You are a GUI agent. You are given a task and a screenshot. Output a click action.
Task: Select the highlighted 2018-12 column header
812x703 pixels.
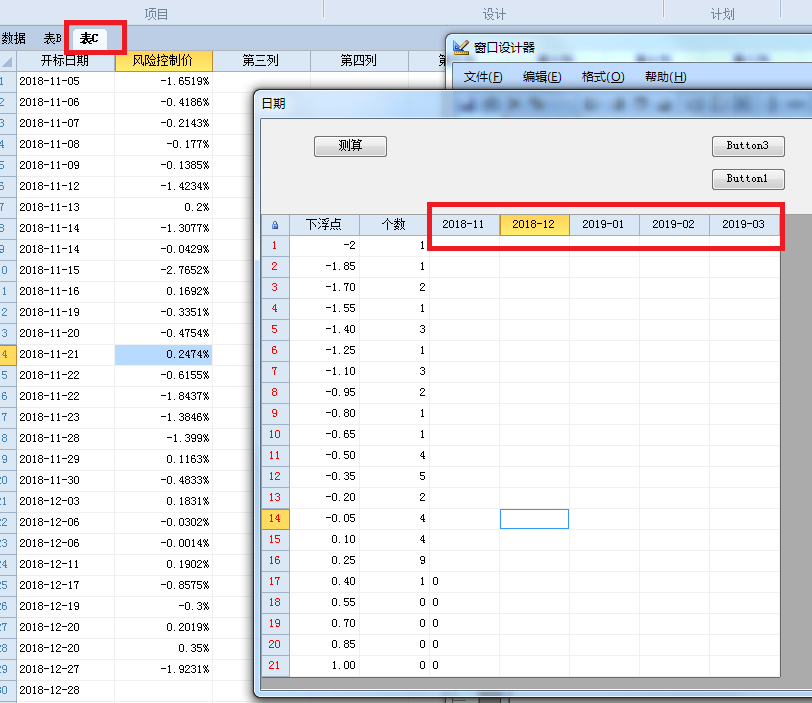pos(534,225)
